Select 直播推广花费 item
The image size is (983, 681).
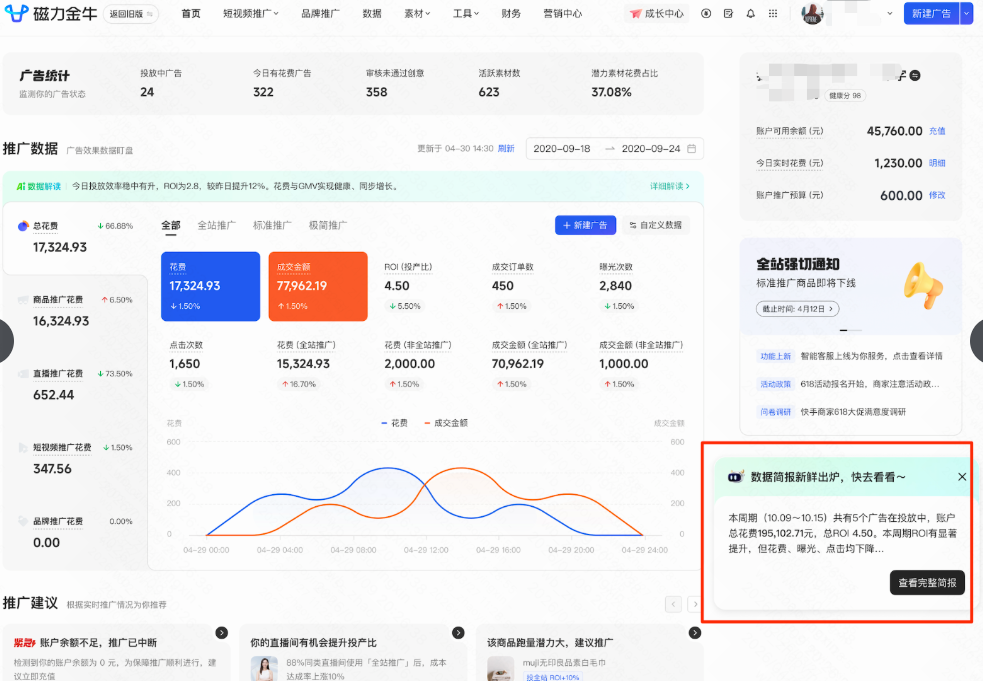75,385
